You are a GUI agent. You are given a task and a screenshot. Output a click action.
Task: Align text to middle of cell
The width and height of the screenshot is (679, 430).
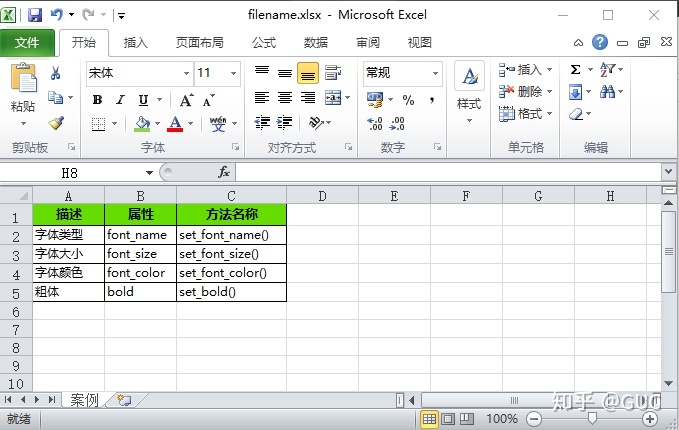pyautogui.click(x=285, y=72)
